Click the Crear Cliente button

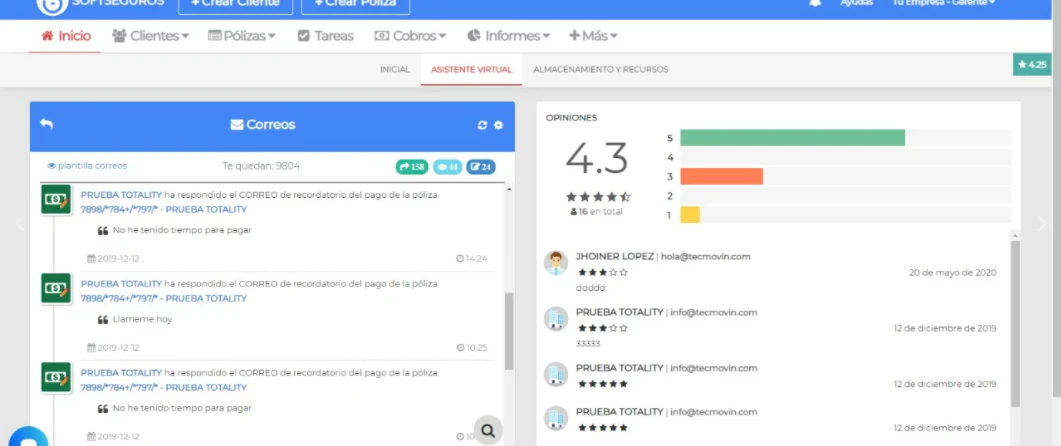pos(235,3)
